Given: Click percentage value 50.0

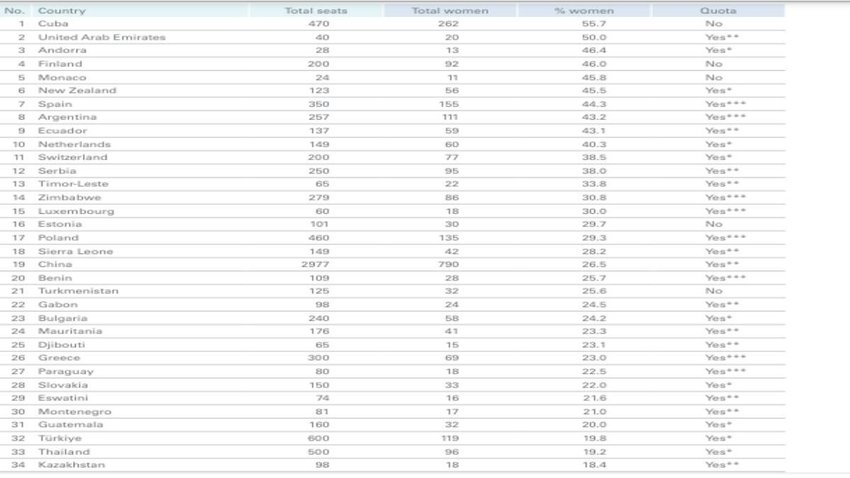Looking at the screenshot, I should (594, 37).
